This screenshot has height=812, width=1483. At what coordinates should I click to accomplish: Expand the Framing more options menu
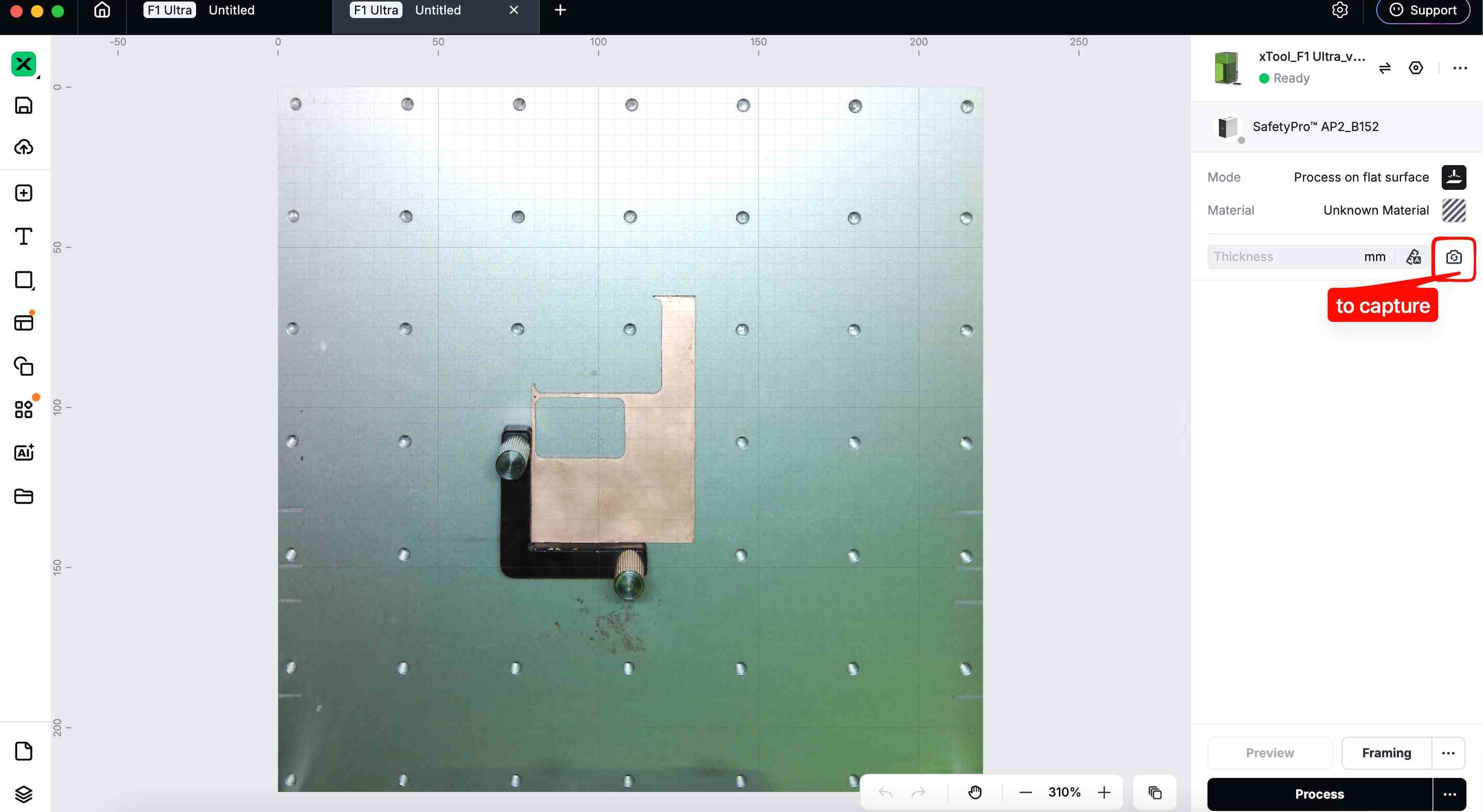pyautogui.click(x=1448, y=753)
